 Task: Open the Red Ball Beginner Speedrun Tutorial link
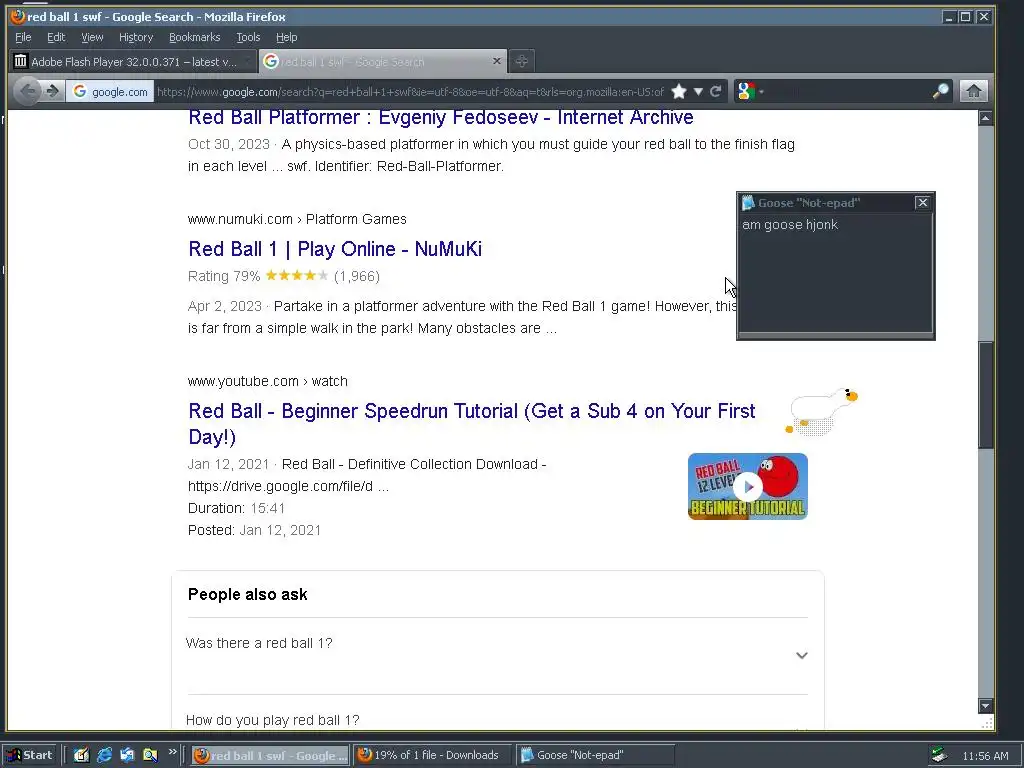point(472,424)
